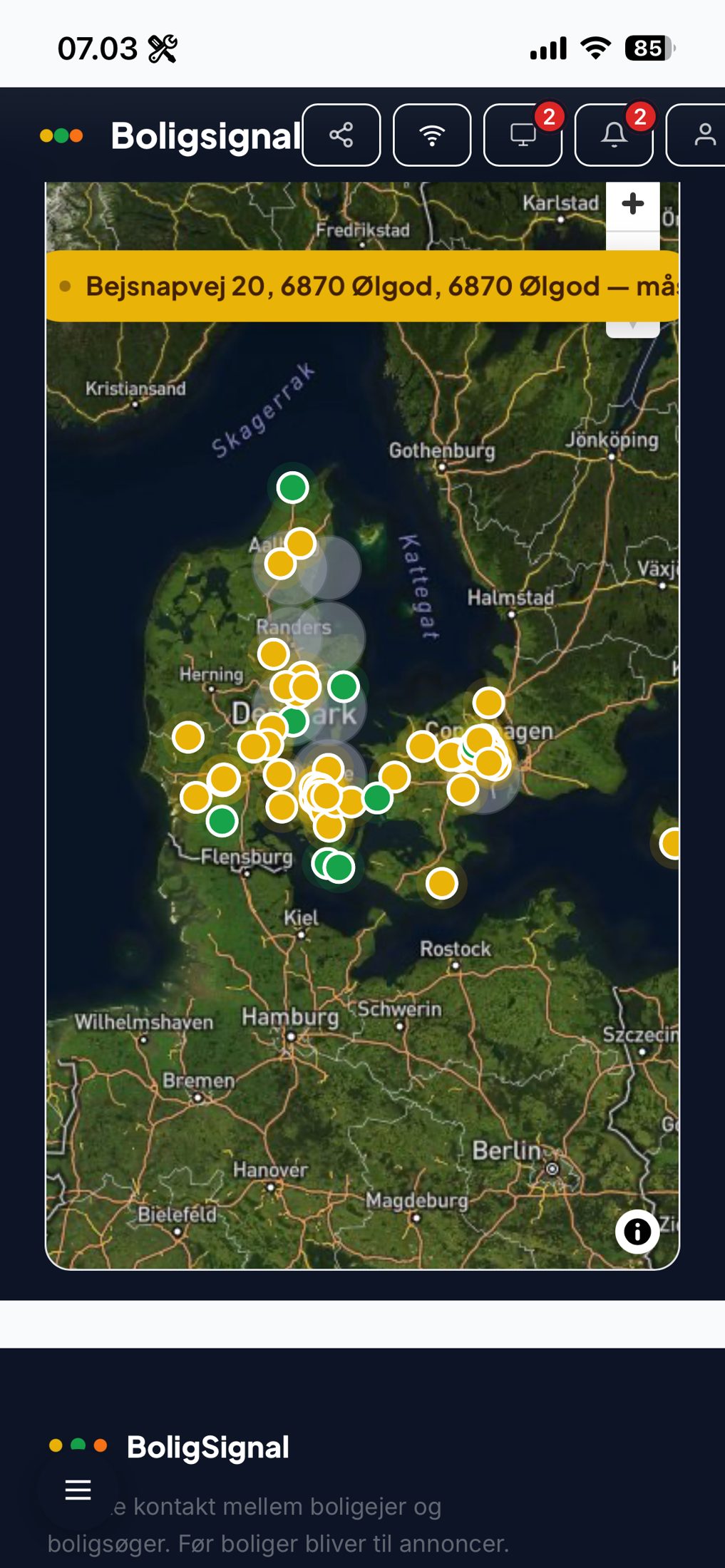The image size is (725, 1568).
Task: Select the yellow marker at west Jutland coast
Action: [188, 737]
